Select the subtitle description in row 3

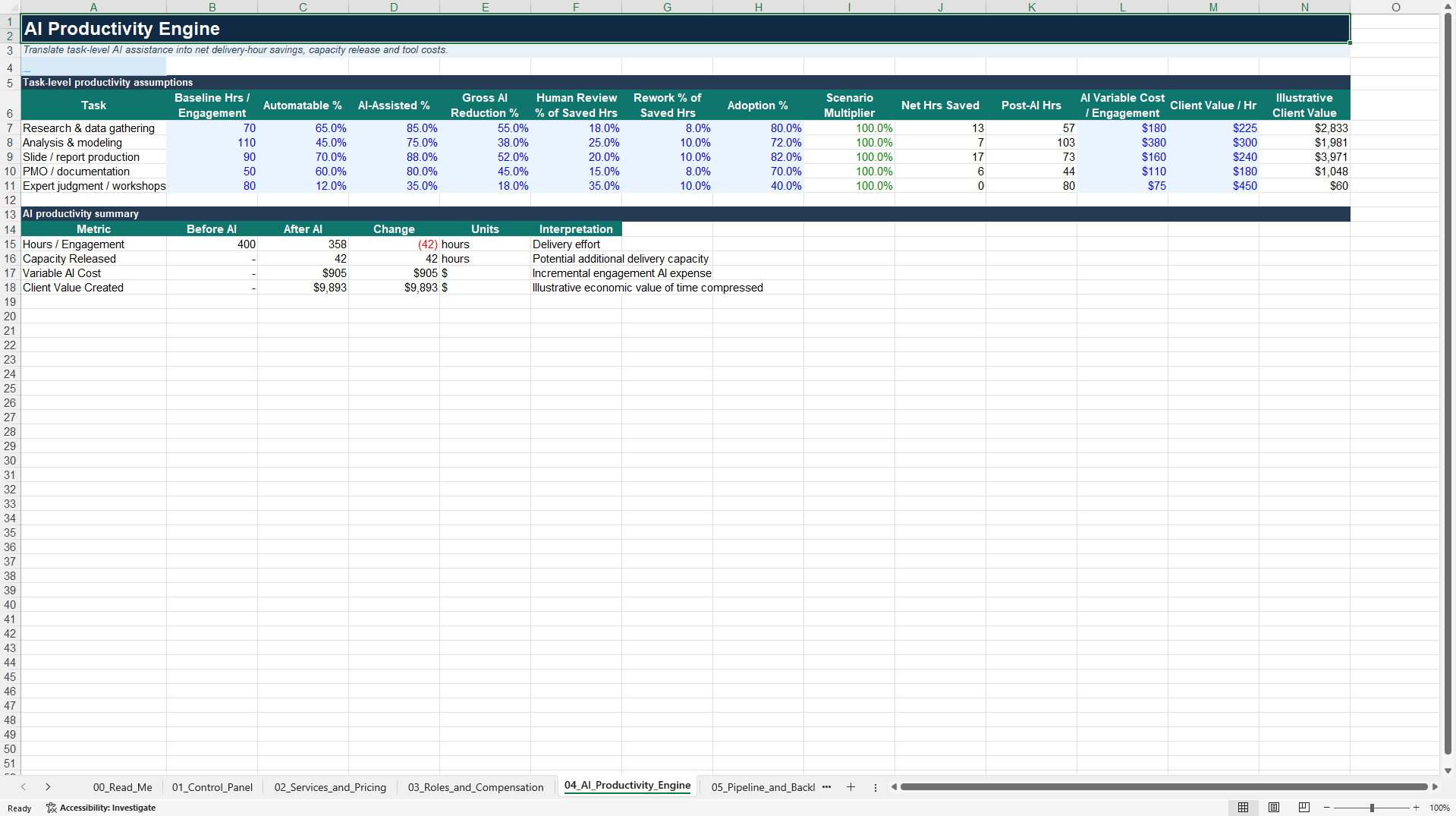point(235,50)
